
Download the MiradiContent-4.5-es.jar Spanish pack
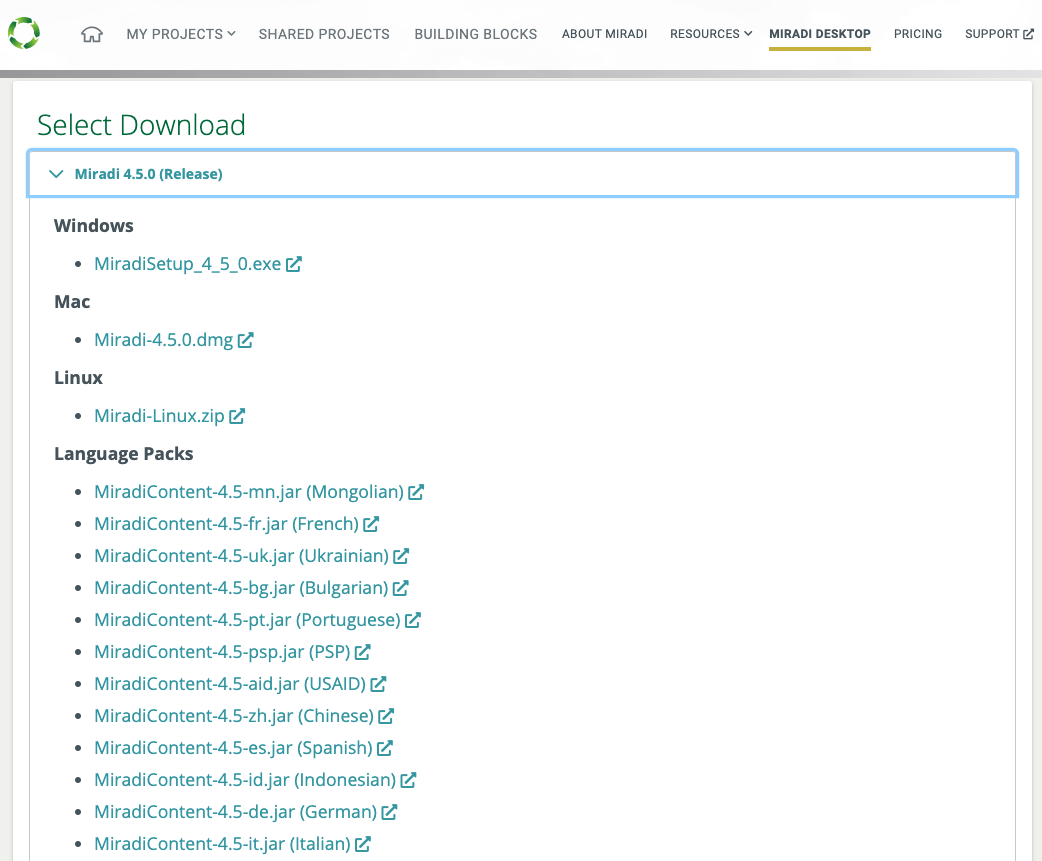[233, 748]
